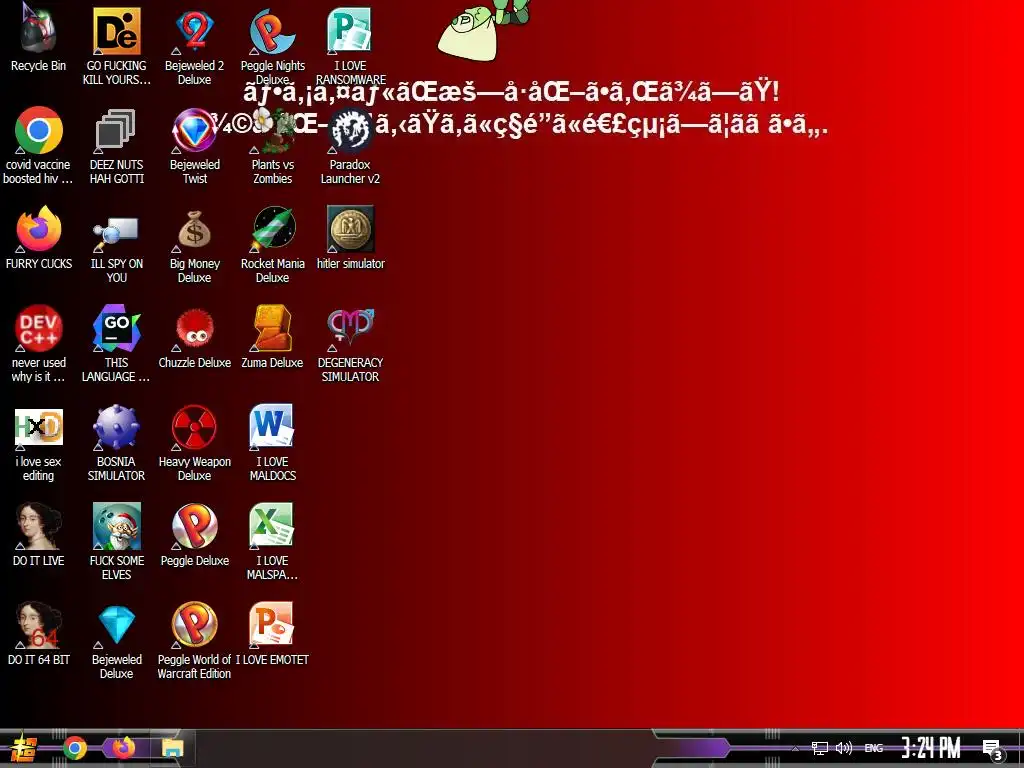Select the gold medallion icon beside Rocket Mania
The image size is (1024, 768).
click(350, 237)
